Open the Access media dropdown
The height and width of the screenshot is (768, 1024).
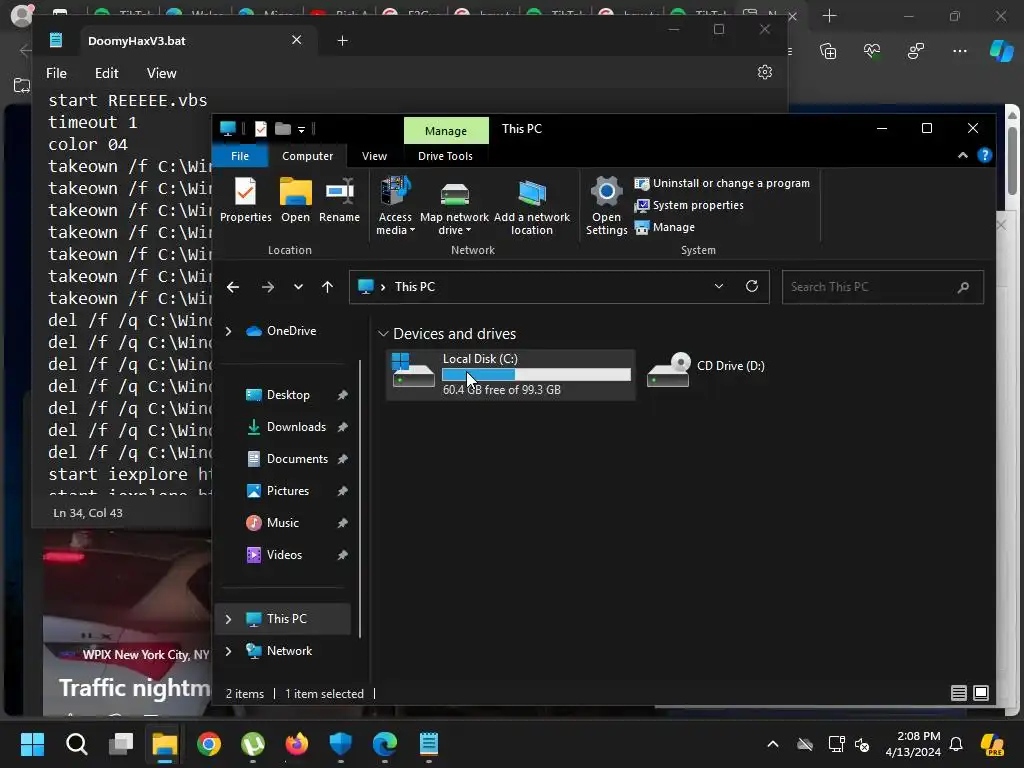click(395, 206)
